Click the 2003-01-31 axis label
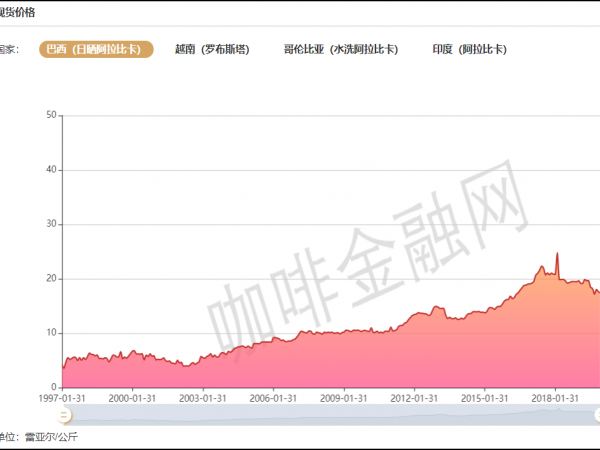600x450 pixels. (202, 398)
